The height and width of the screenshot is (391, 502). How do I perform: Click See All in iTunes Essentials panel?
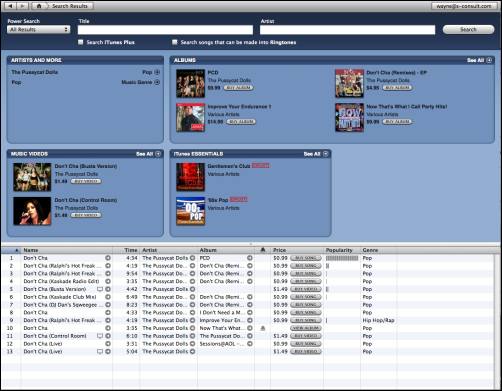[x=316, y=154]
